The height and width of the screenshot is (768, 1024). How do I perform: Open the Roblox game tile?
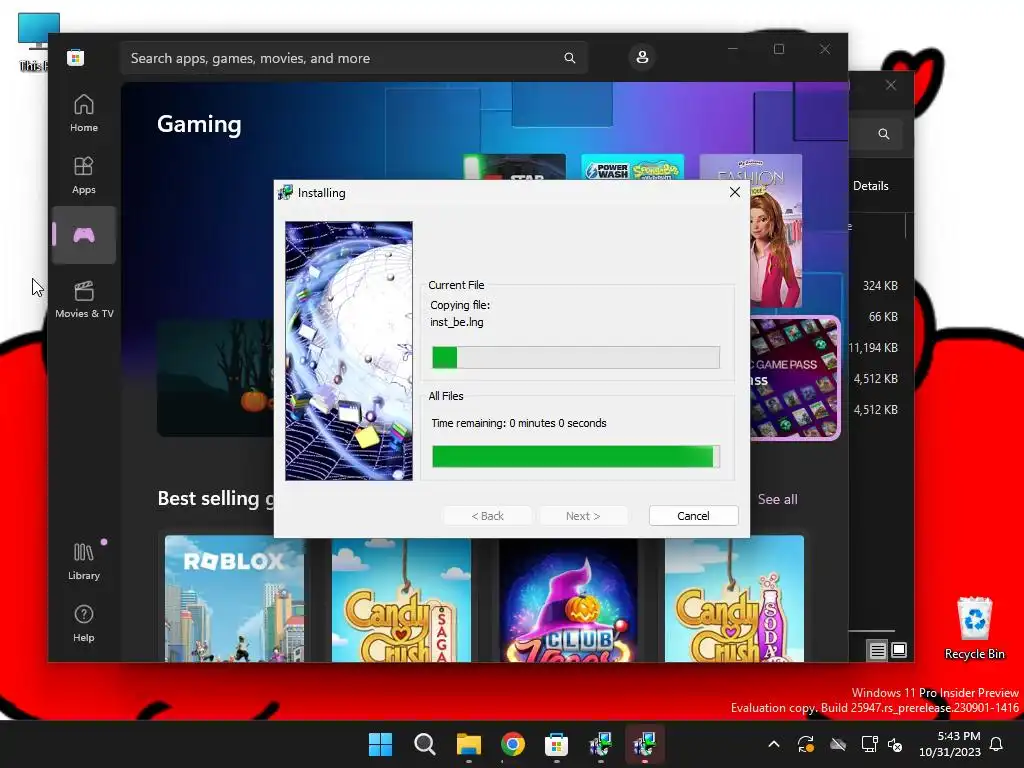point(234,599)
